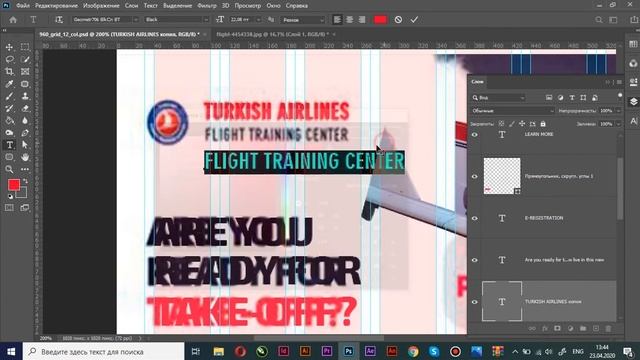The width and height of the screenshot is (640, 360).
Task: Open the Файл menu
Action: pos(23,6)
